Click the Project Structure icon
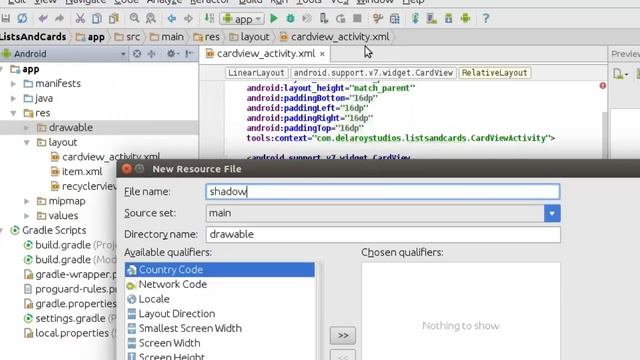This screenshot has height=360, width=640. pyautogui.click(x=395, y=18)
